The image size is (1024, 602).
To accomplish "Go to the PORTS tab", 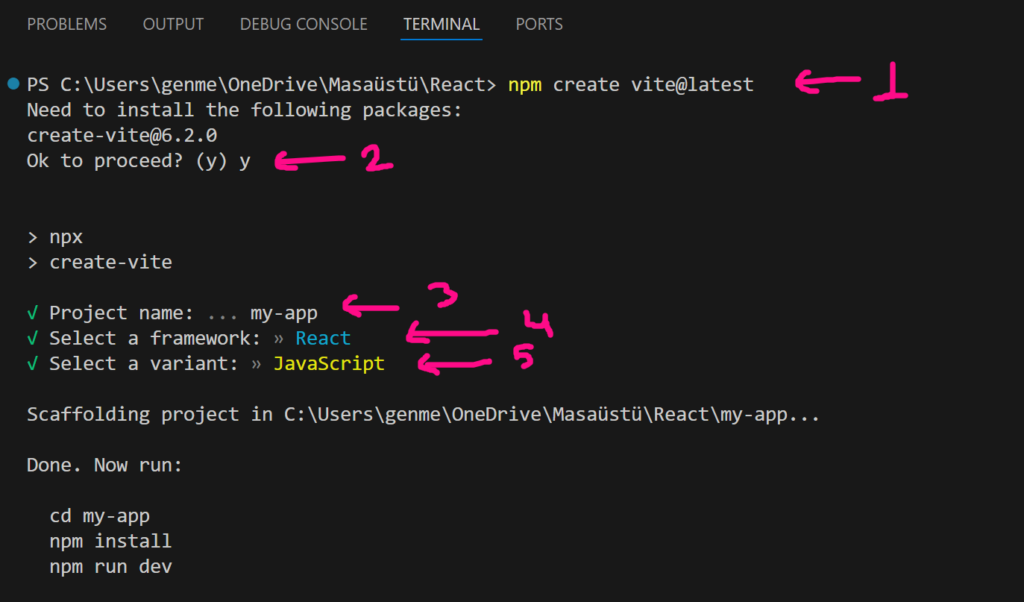I will point(539,23).
